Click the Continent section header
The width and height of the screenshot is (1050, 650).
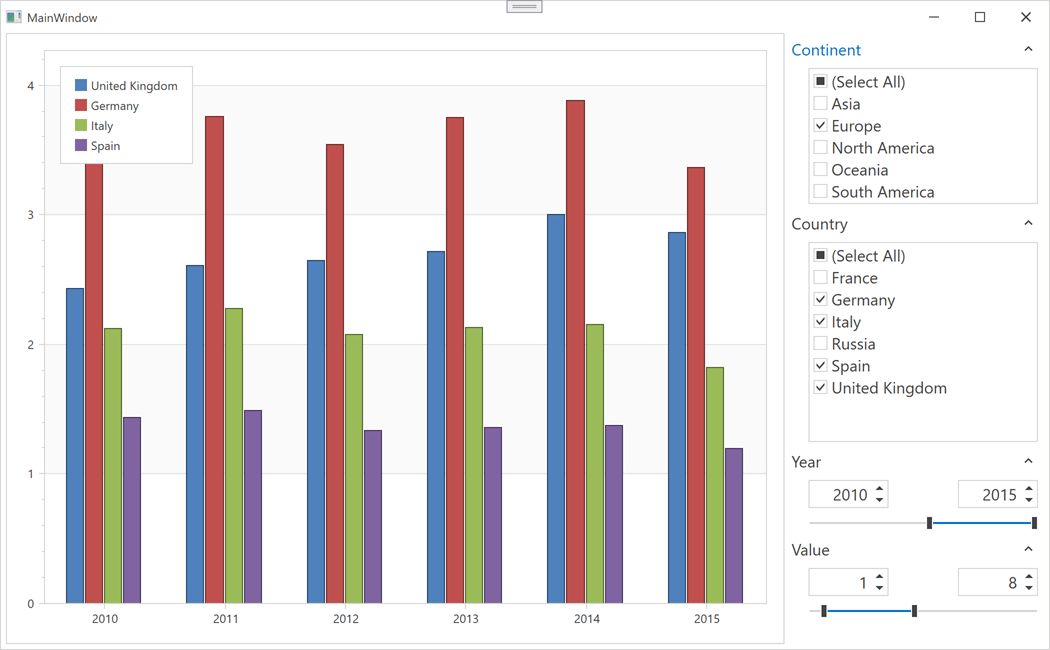[826, 50]
